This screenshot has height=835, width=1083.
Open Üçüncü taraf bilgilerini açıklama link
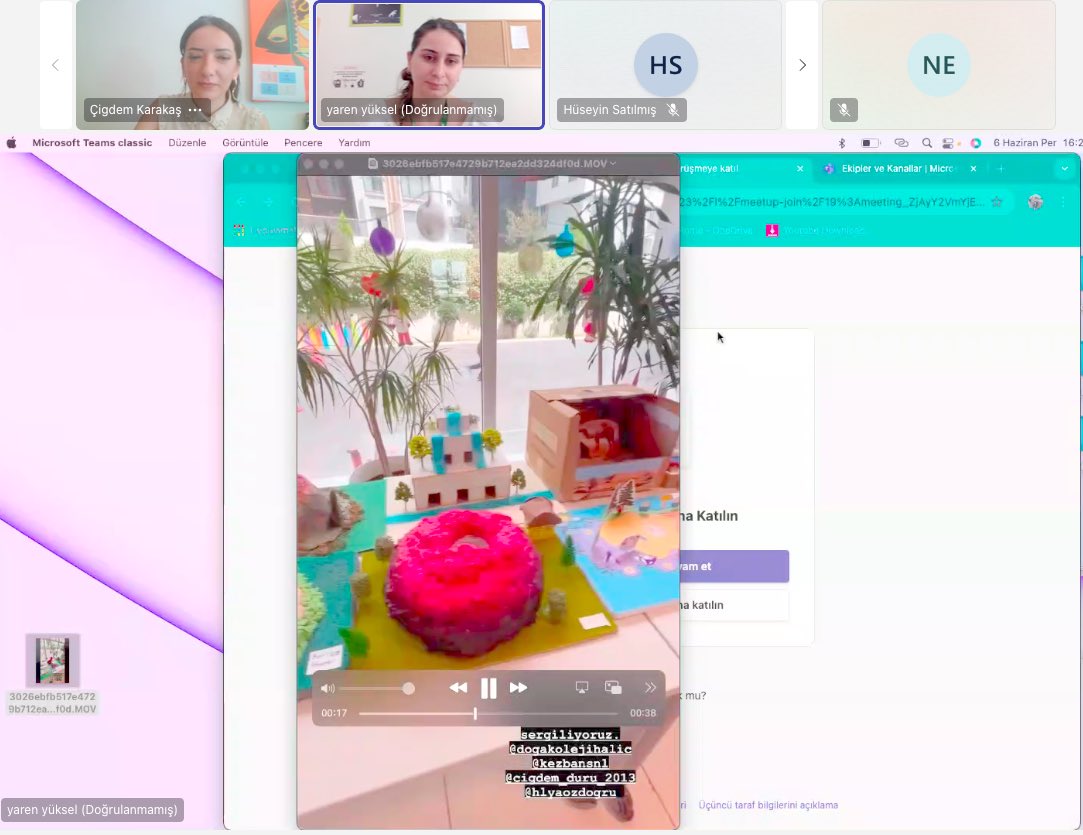coord(768,805)
